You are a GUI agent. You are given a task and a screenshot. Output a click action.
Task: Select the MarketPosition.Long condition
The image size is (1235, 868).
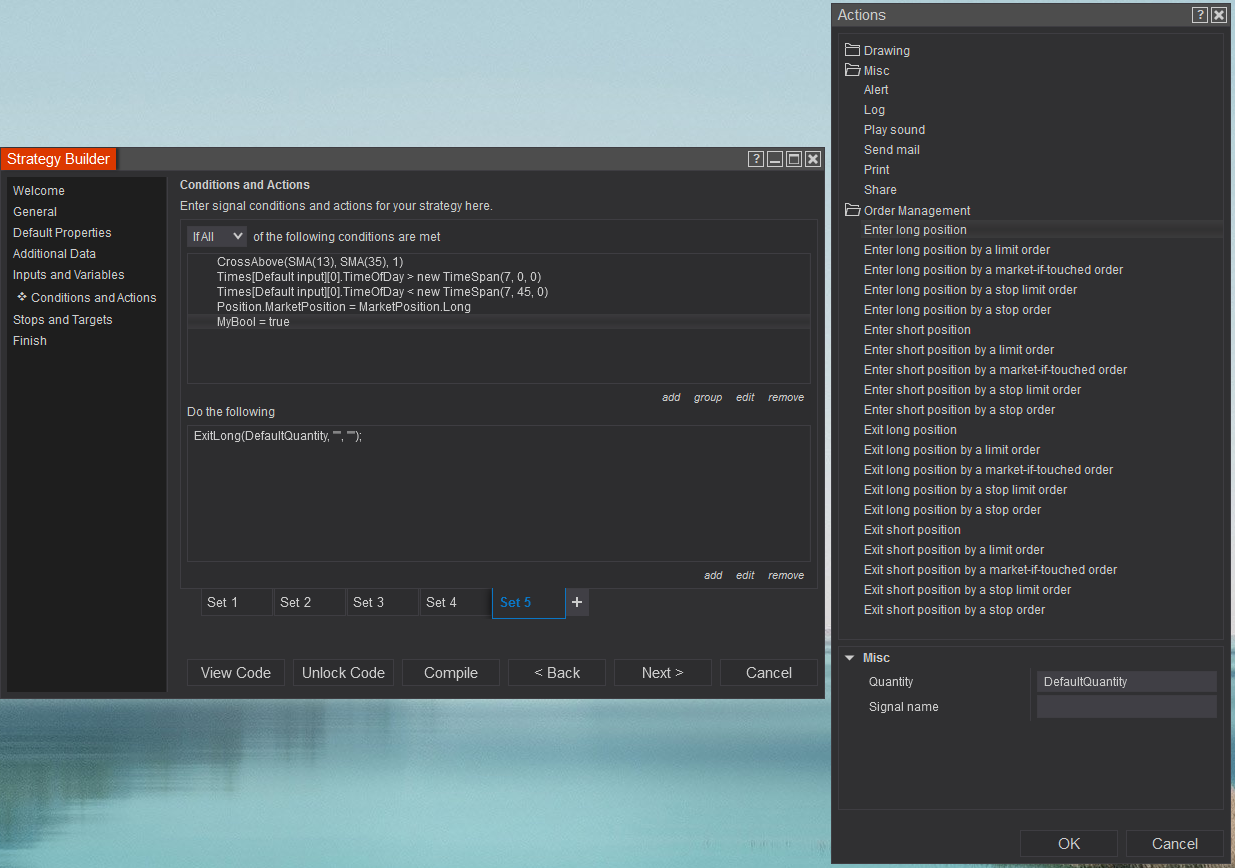click(344, 307)
